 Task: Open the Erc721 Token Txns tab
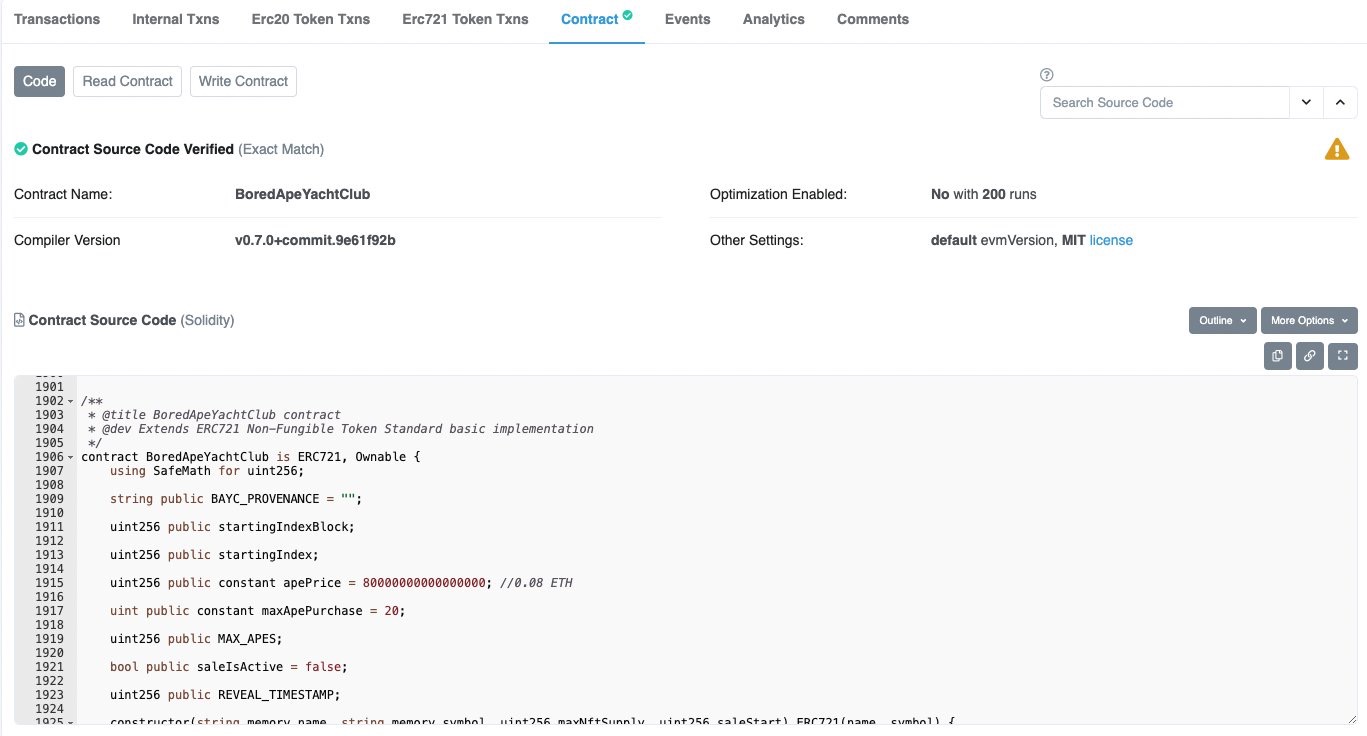pos(466,19)
